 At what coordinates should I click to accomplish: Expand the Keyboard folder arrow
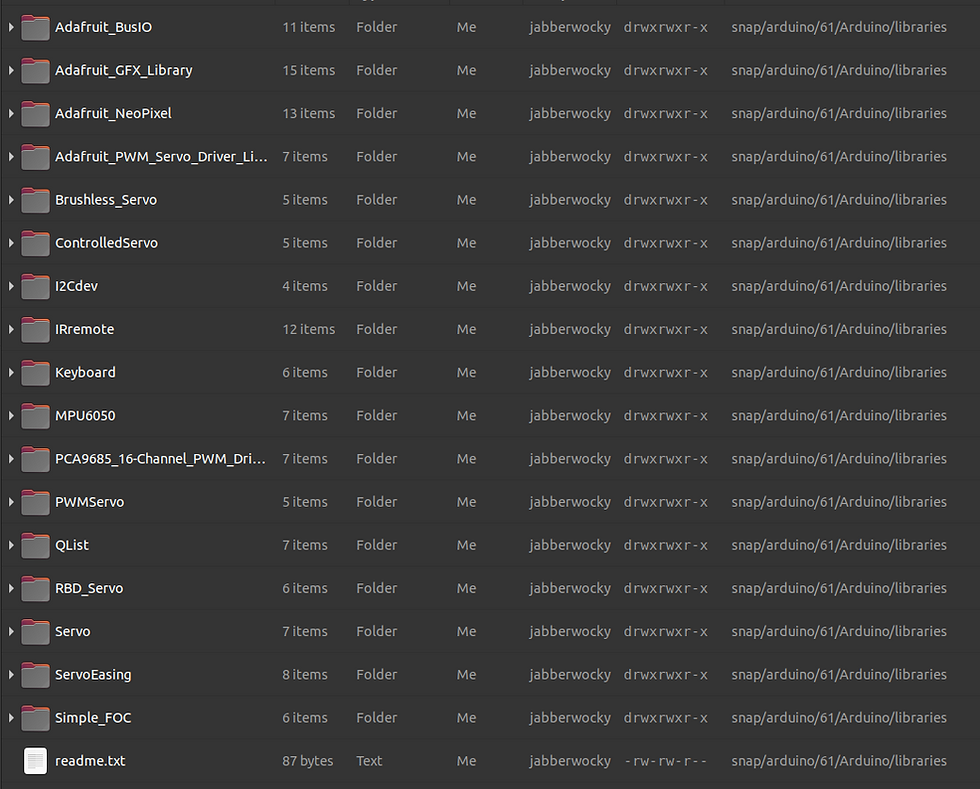click(11, 373)
